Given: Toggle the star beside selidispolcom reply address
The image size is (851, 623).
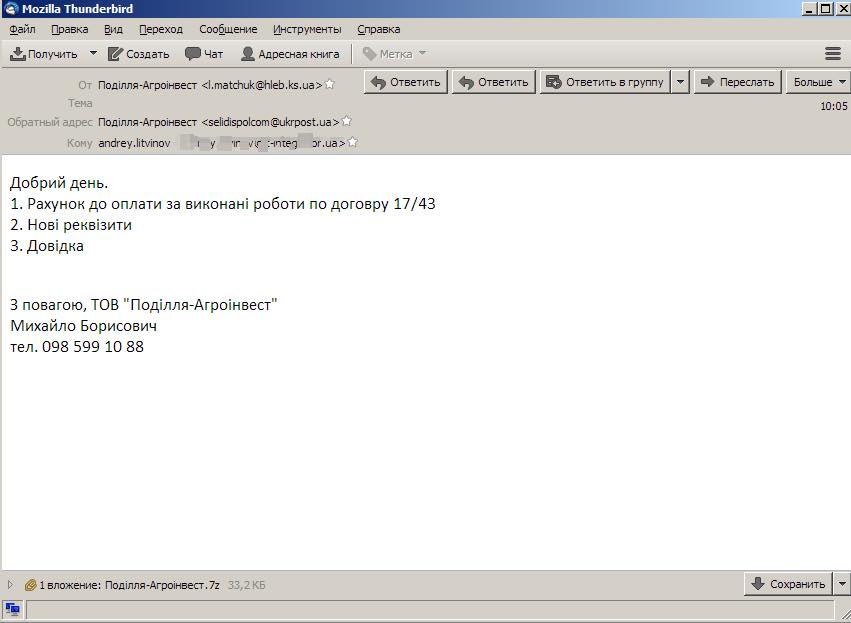Looking at the screenshot, I should click(346, 121).
